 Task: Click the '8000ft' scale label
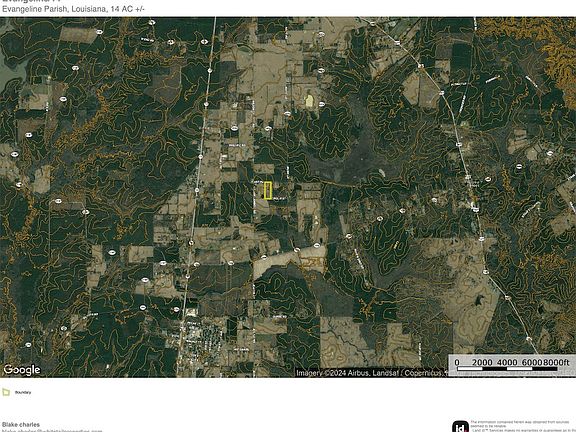coord(556,362)
